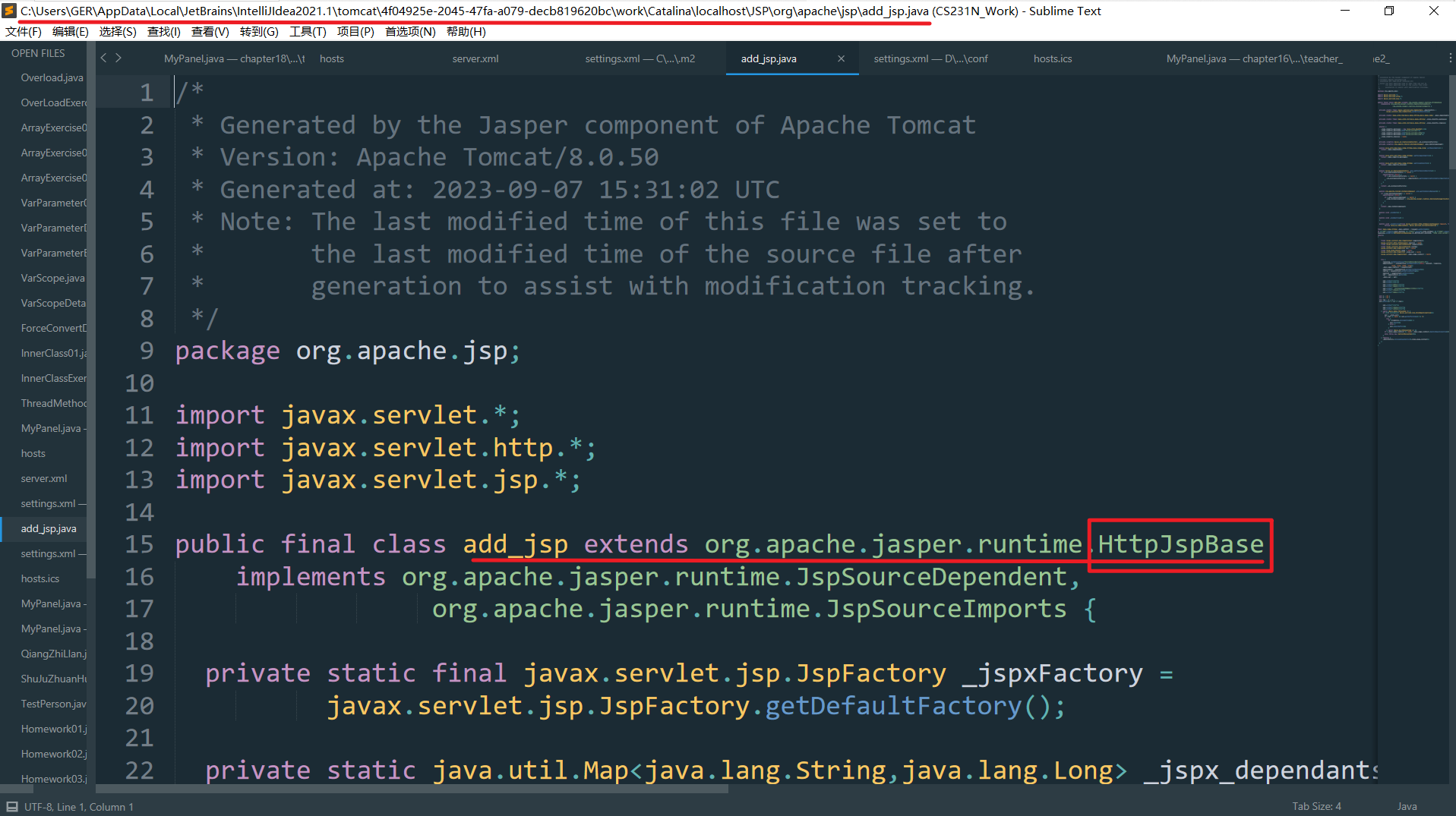Open TestPerson.java in sidebar
The width and height of the screenshot is (1456, 816).
click(x=53, y=704)
